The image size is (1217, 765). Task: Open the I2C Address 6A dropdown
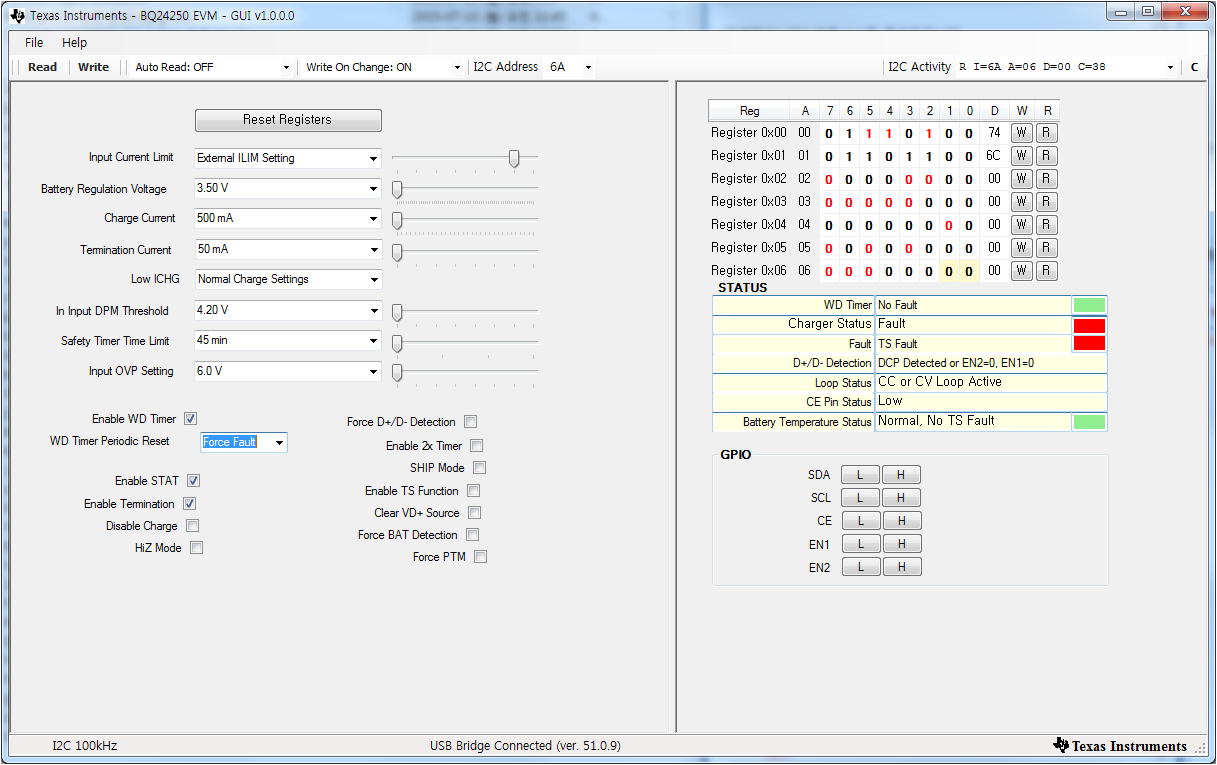point(569,67)
